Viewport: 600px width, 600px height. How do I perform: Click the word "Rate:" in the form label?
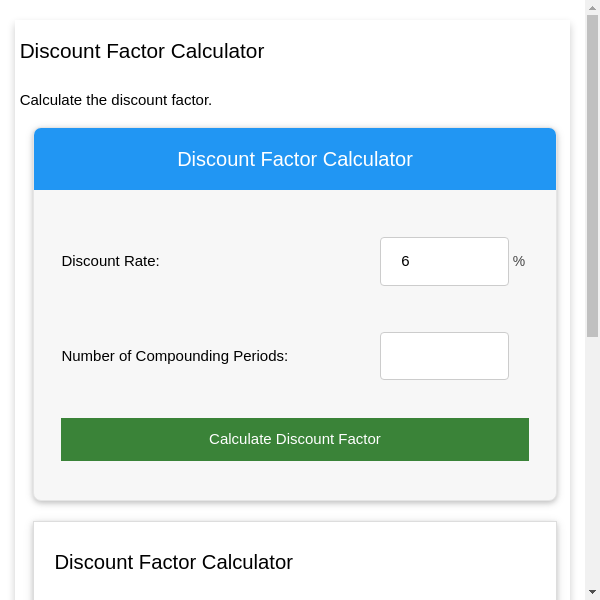(x=138, y=261)
